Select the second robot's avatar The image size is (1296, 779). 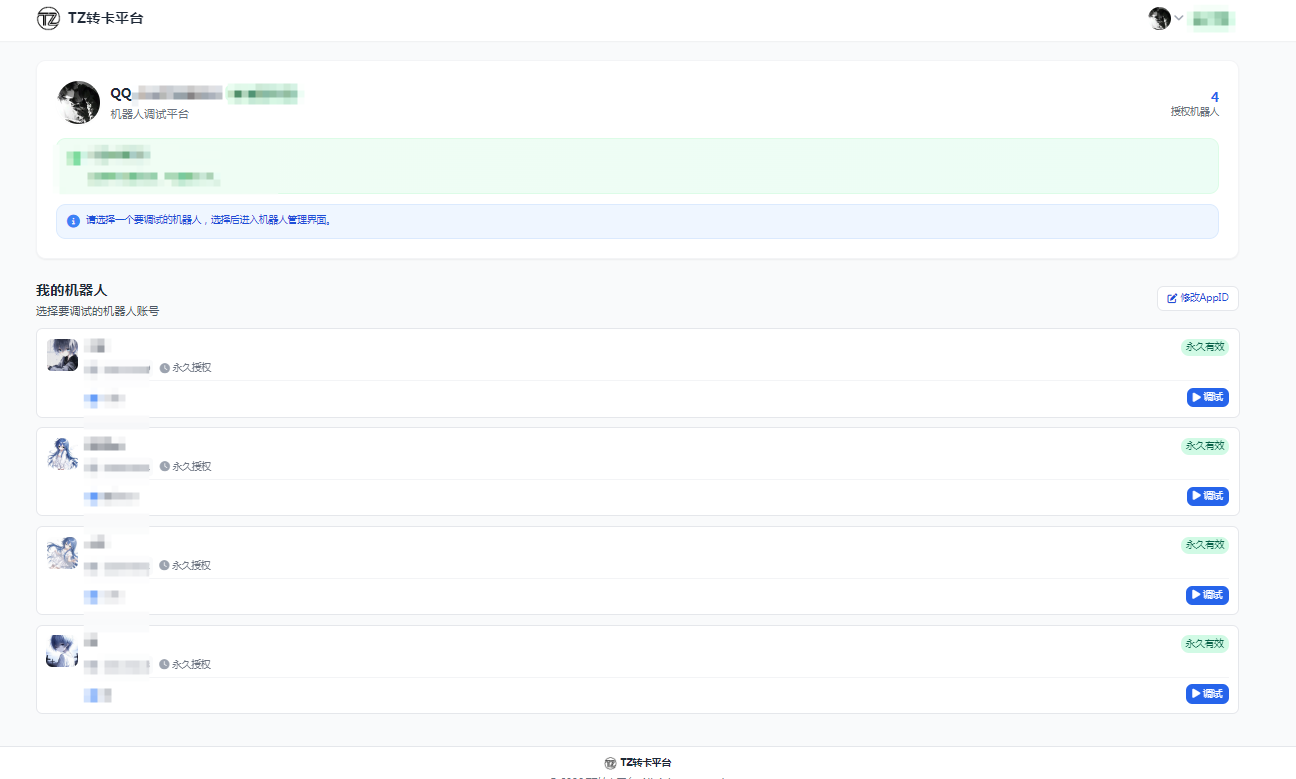[x=62, y=454]
